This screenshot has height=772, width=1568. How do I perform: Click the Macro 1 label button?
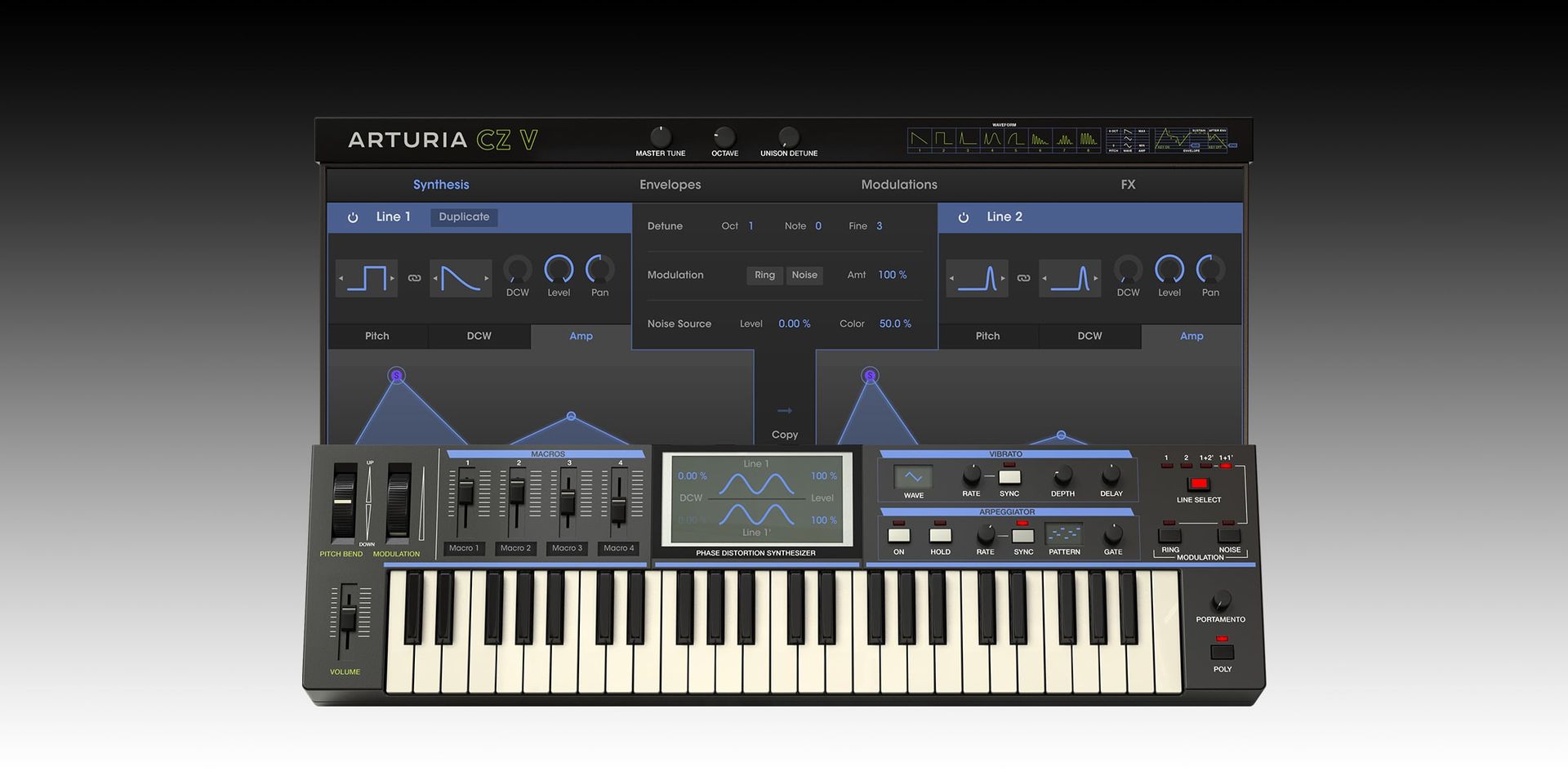[464, 548]
